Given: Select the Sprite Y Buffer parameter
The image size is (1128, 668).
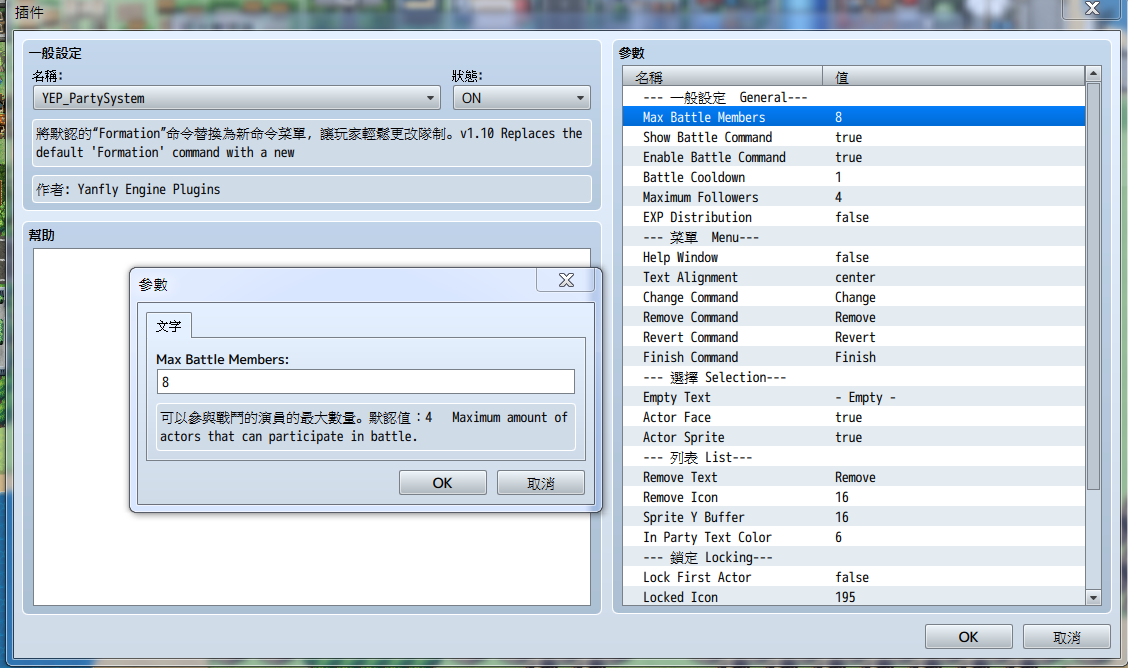Looking at the screenshot, I should click(854, 517).
